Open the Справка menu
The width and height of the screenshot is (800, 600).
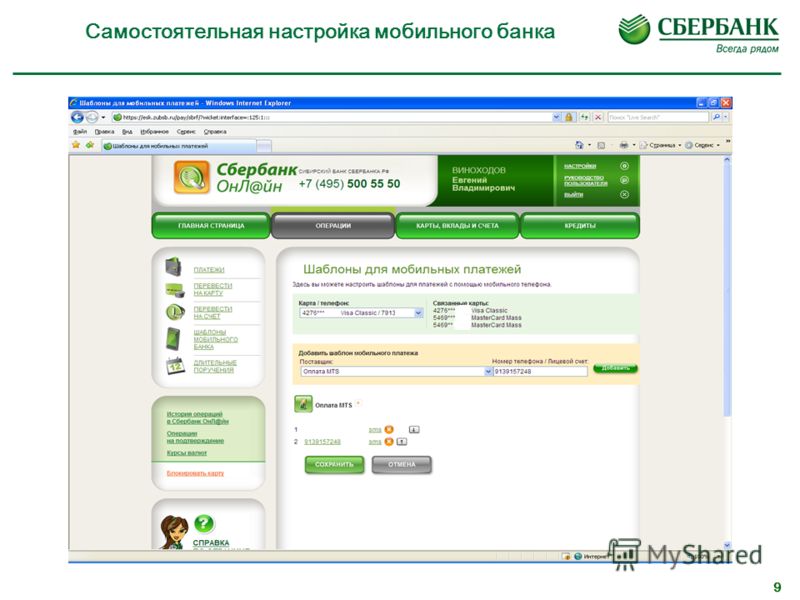click(215, 132)
